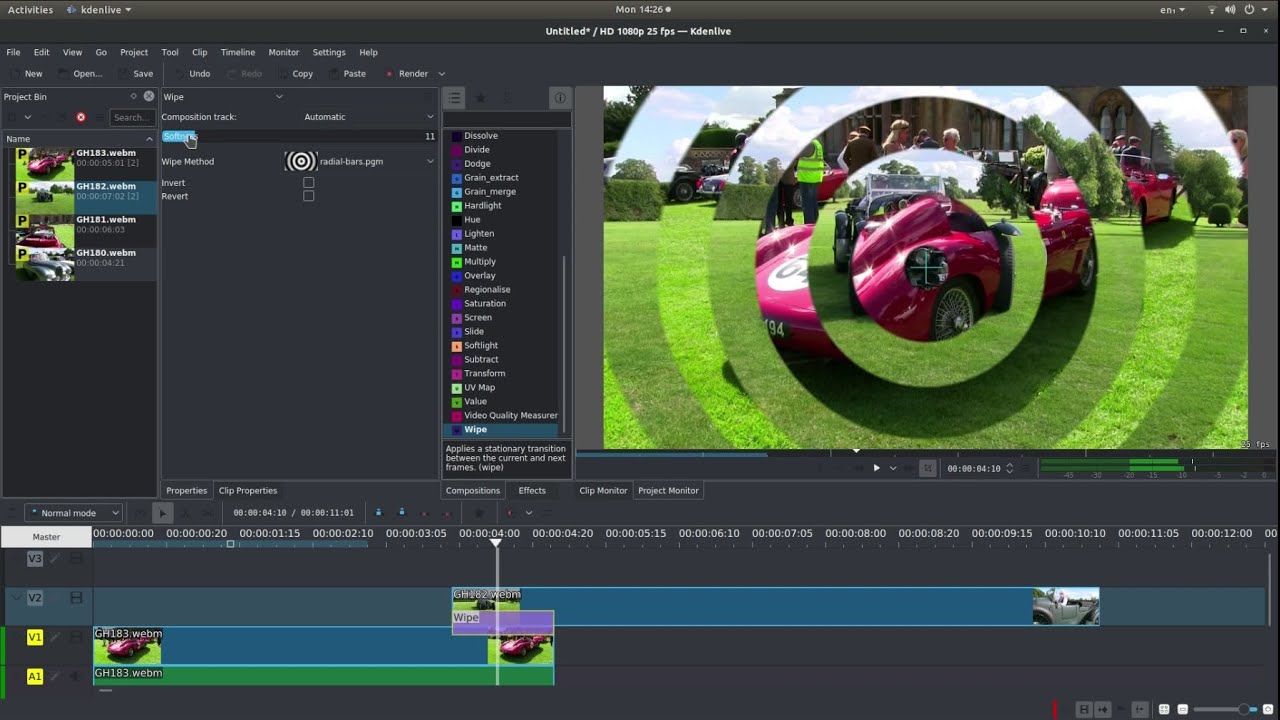Select the Divide composition
The width and height of the screenshot is (1280, 720).
(x=476, y=150)
